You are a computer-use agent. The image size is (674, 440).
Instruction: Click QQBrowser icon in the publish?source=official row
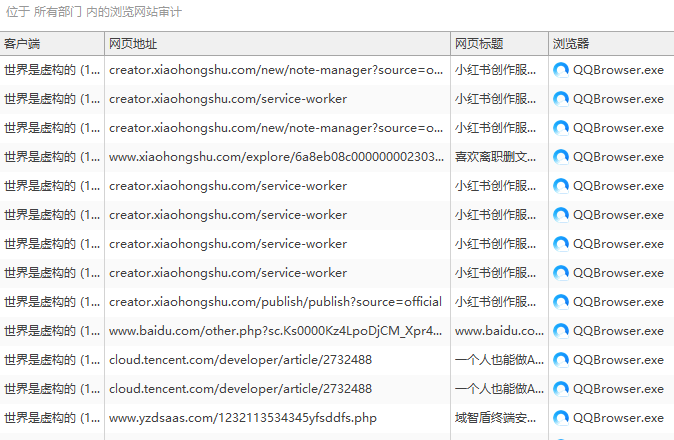(x=561, y=302)
